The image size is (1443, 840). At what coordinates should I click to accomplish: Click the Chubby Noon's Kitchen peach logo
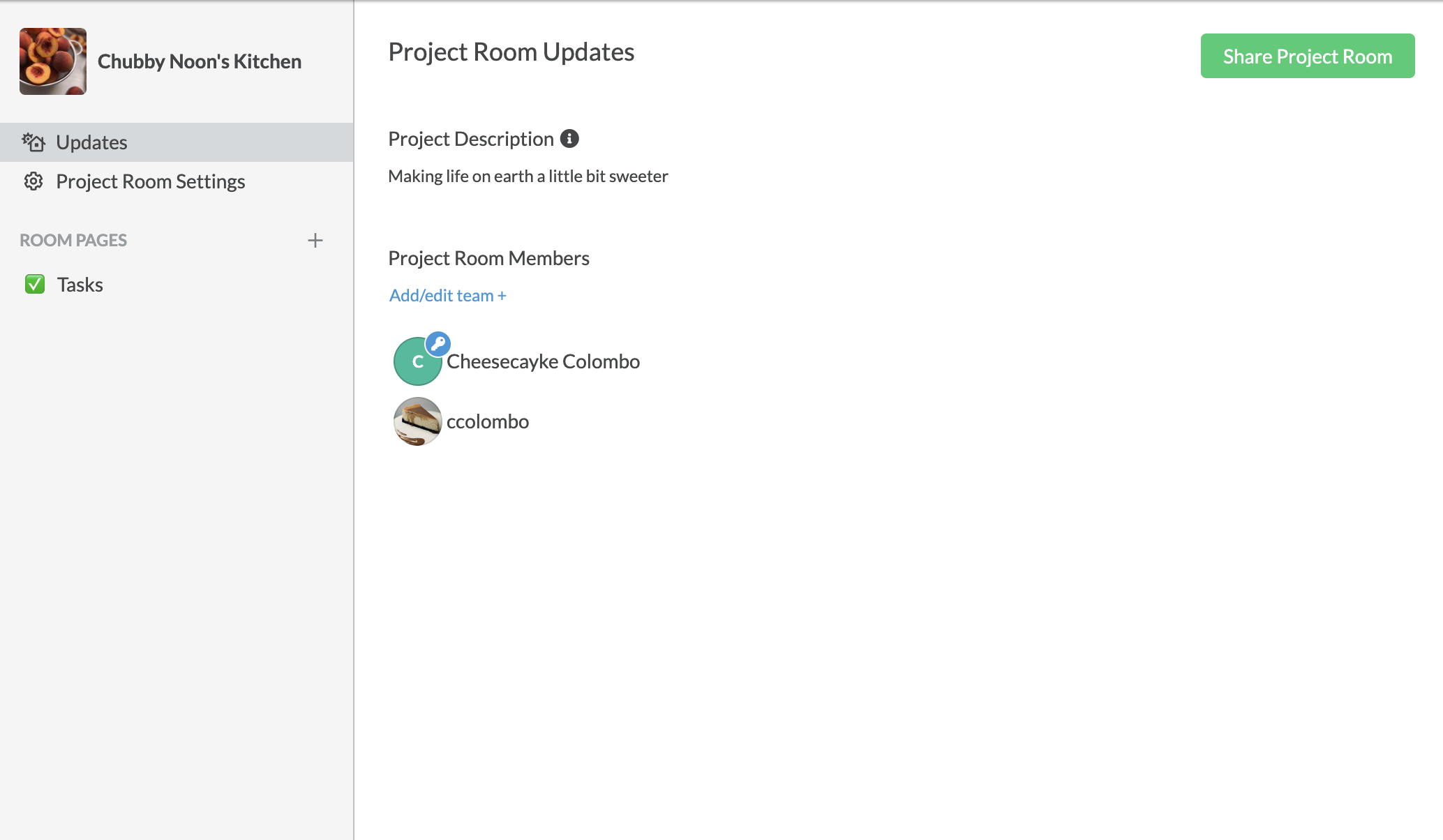53,61
